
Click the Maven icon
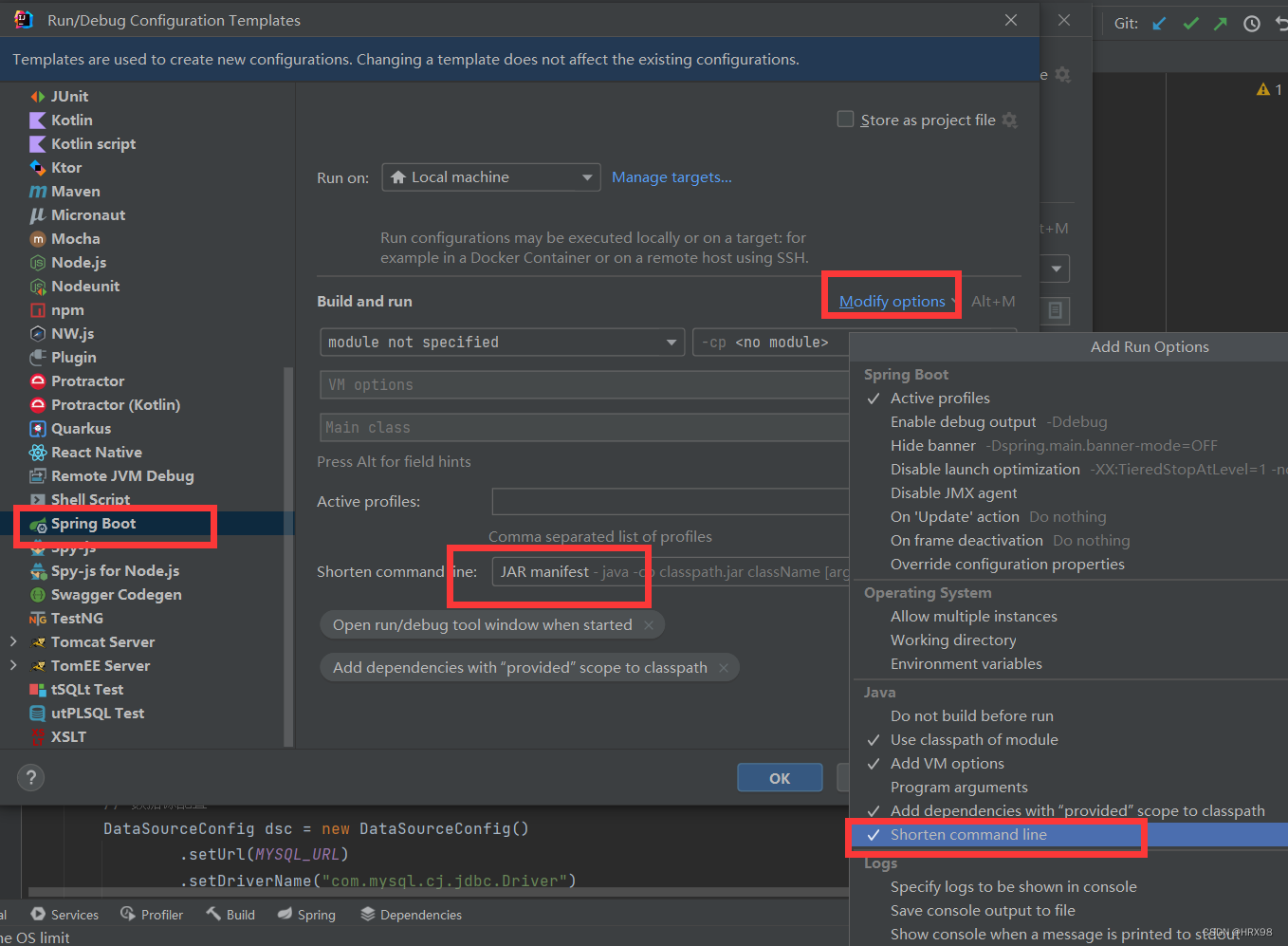click(38, 192)
